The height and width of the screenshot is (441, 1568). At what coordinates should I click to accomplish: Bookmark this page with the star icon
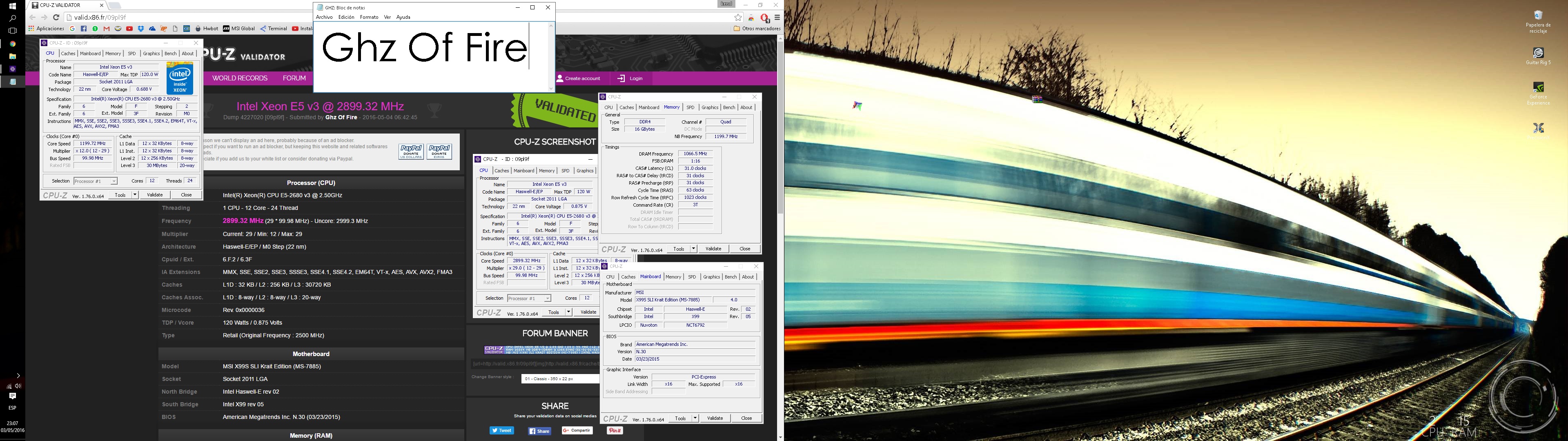(738, 18)
